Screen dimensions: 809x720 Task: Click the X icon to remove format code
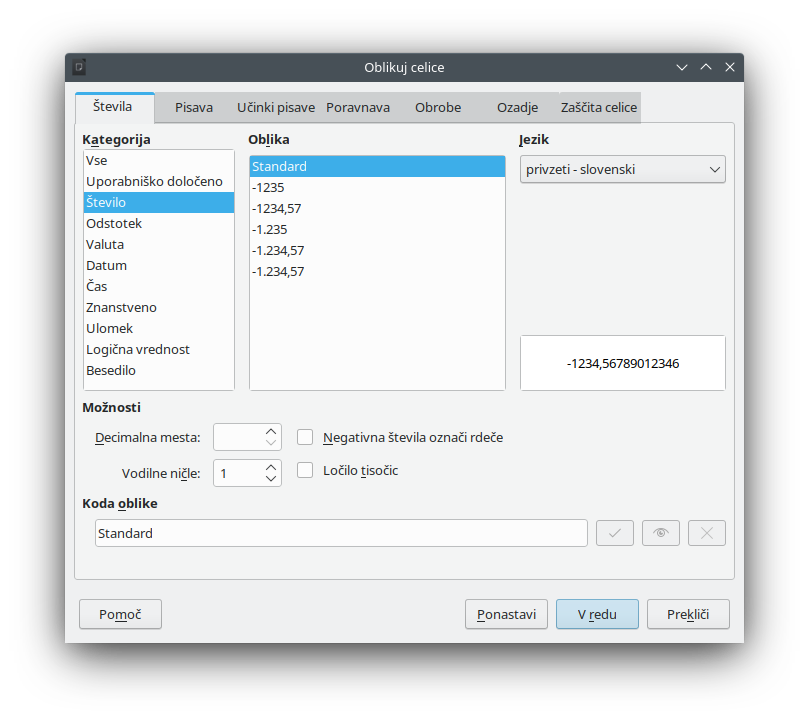(x=706, y=533)
